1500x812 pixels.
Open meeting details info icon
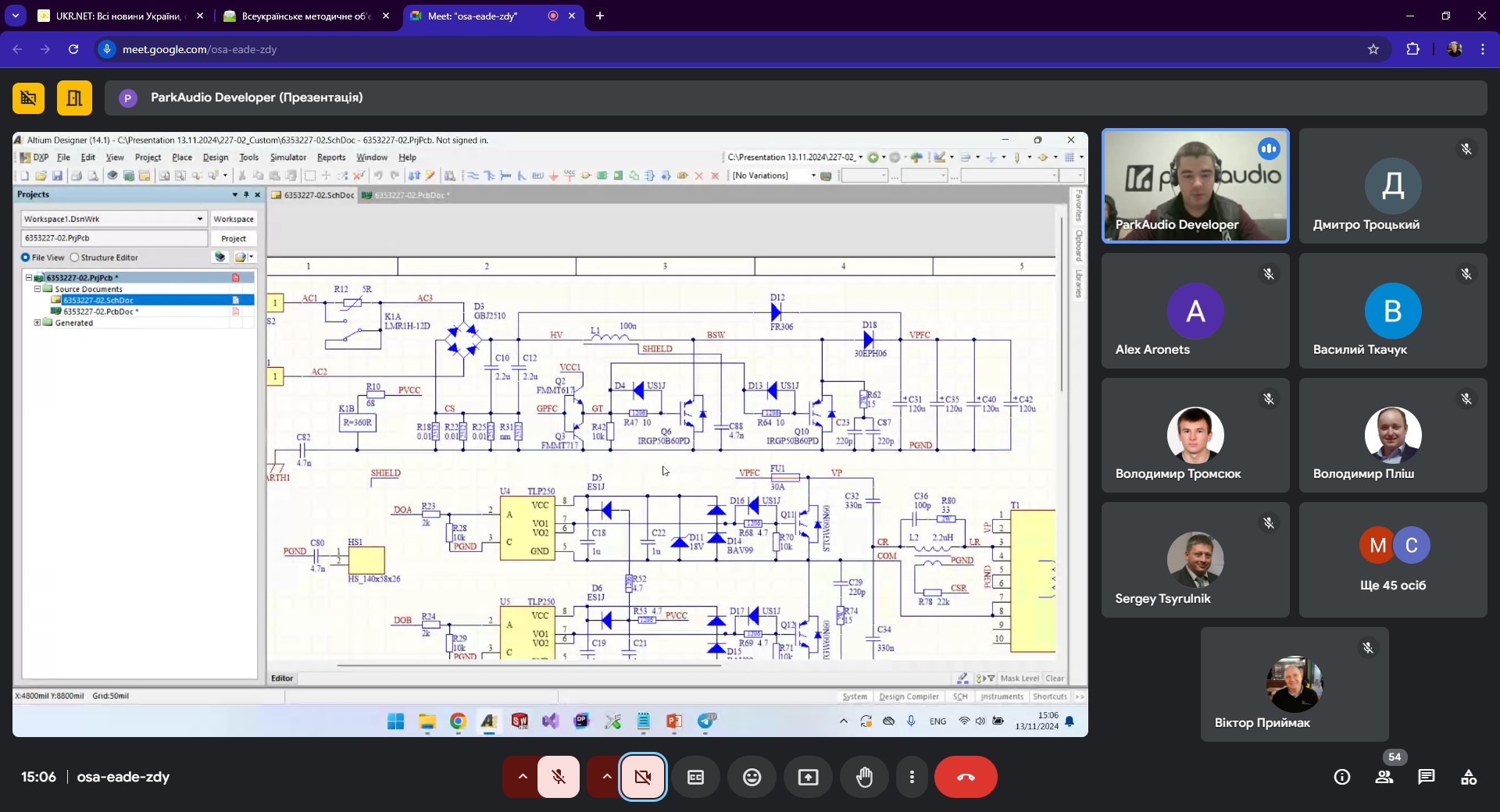tap(1342, 777)
